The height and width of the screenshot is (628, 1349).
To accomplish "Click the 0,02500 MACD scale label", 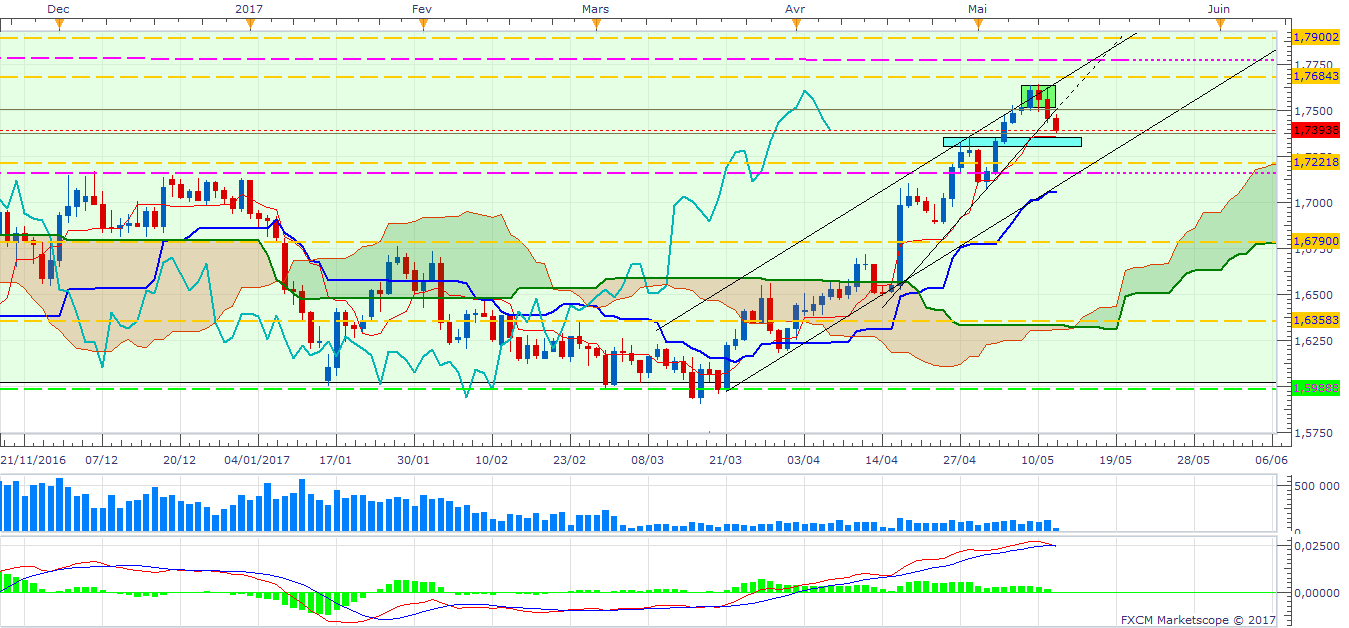I will [x=1315, y=545].
